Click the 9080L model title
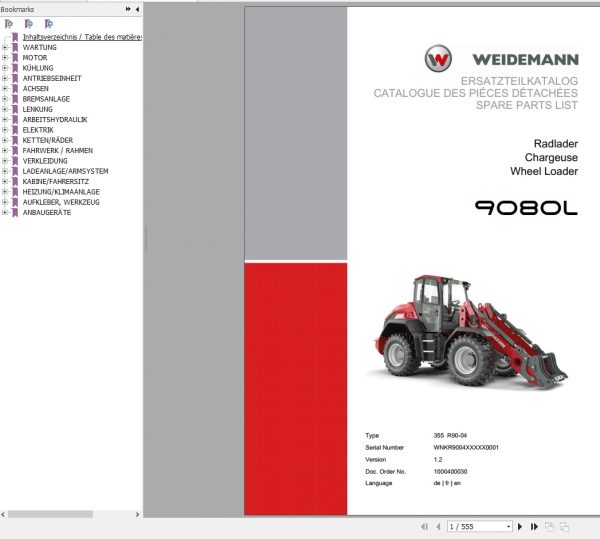 pos(526,208)
